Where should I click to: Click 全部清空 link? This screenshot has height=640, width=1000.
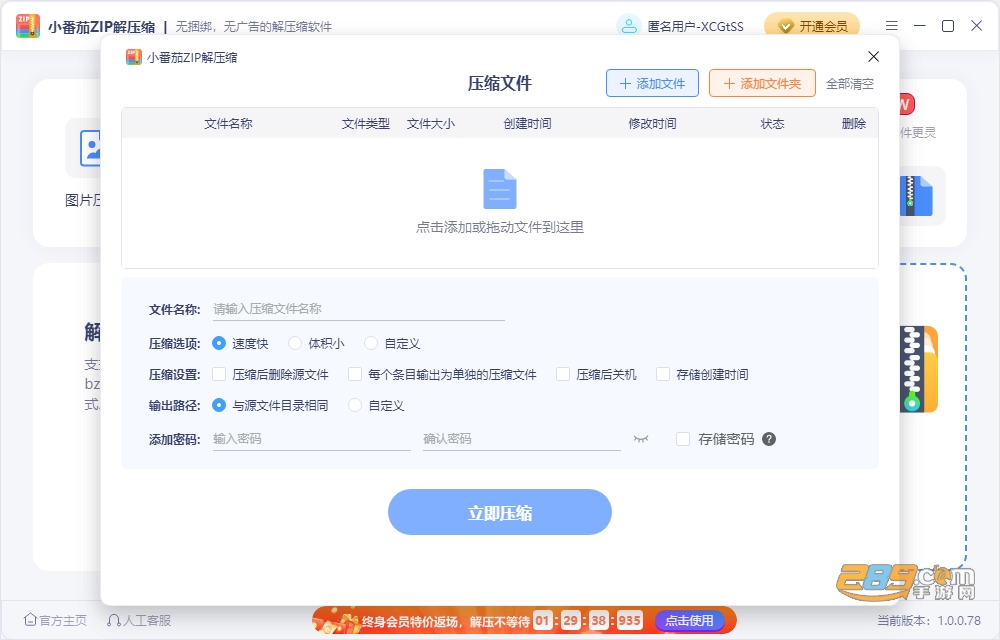[849, 84]
